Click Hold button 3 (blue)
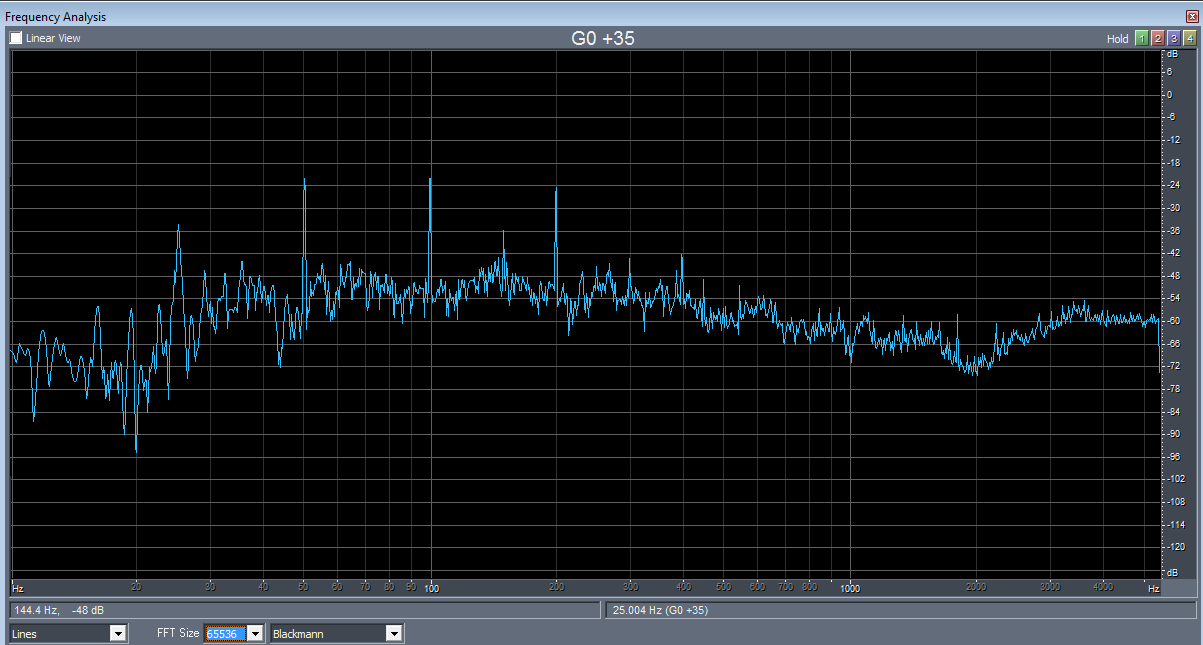Image resolution: width=1203 pixels, height=645 pixels. [1173, 39]
